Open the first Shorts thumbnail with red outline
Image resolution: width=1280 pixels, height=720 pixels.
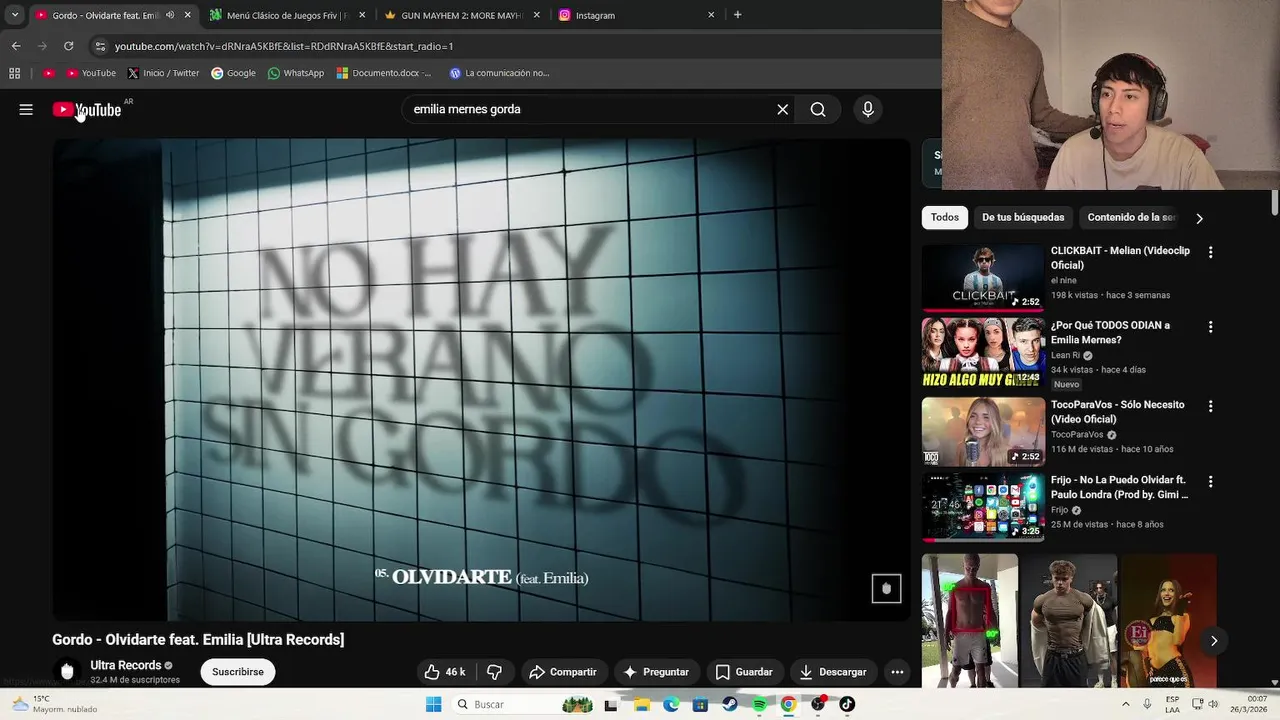coord(969,621)
